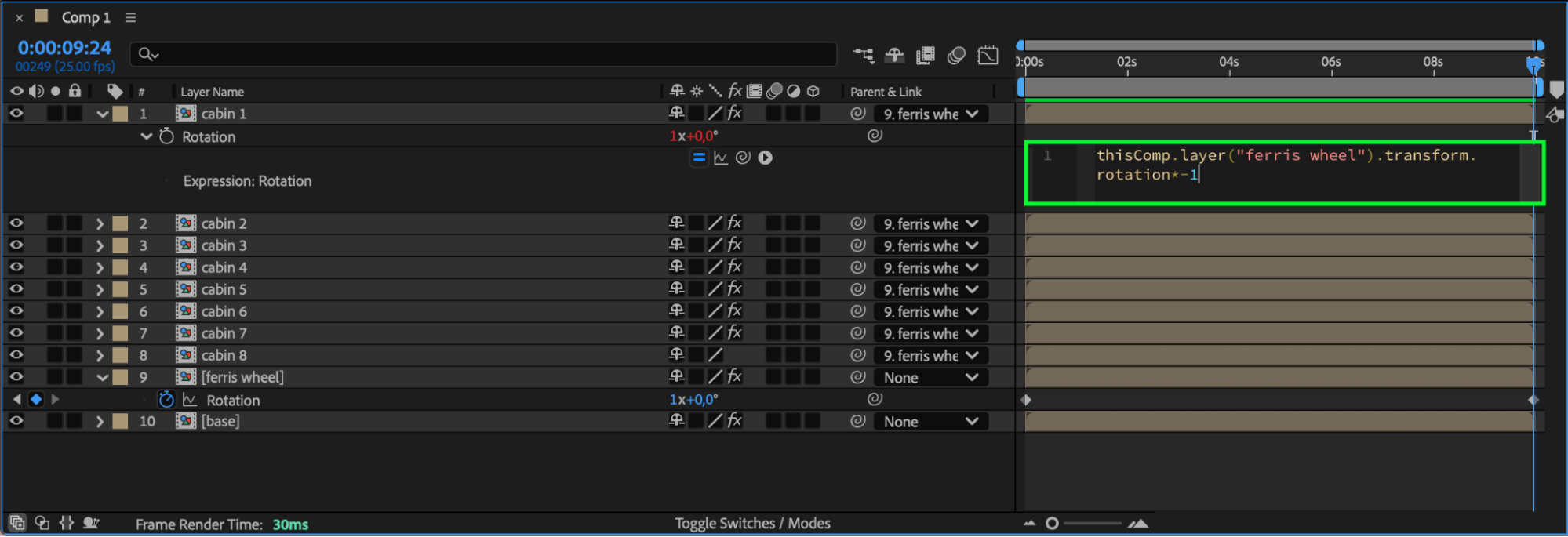Expand the base layer

[100, 421]
